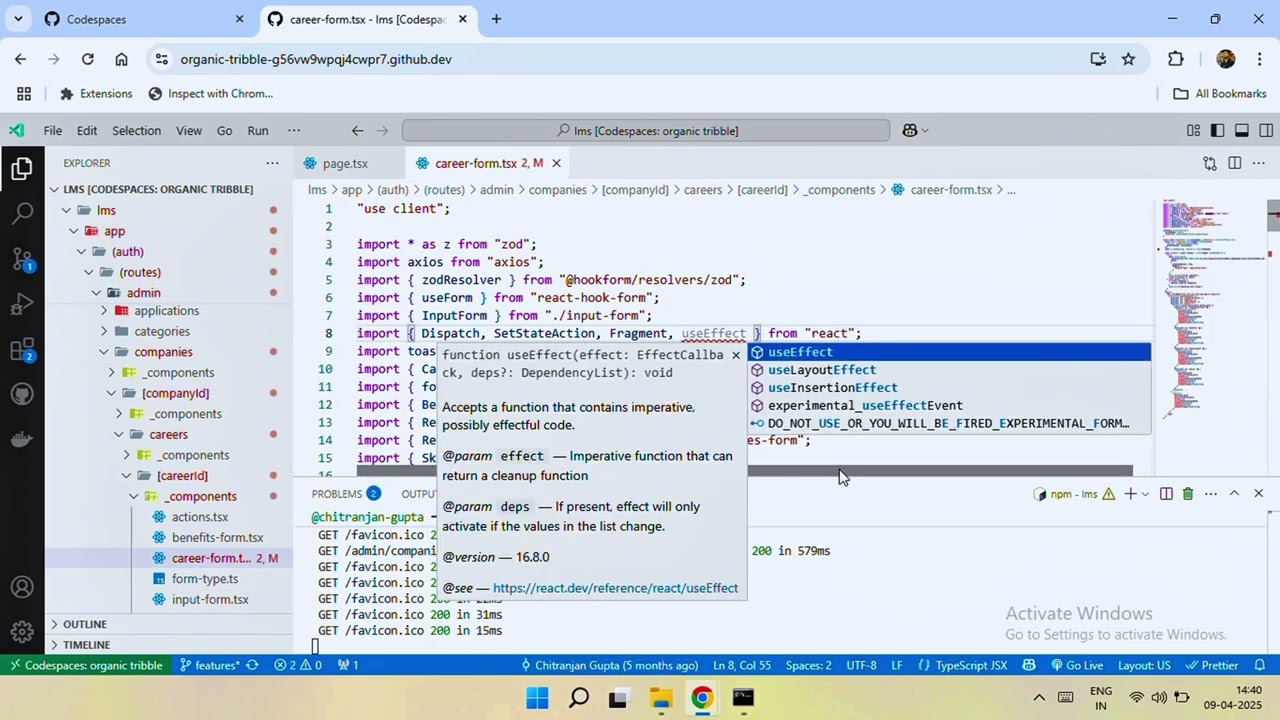Open Chrome's extensions puzzle icon
1280x720 pixels.
[1176, 59]
